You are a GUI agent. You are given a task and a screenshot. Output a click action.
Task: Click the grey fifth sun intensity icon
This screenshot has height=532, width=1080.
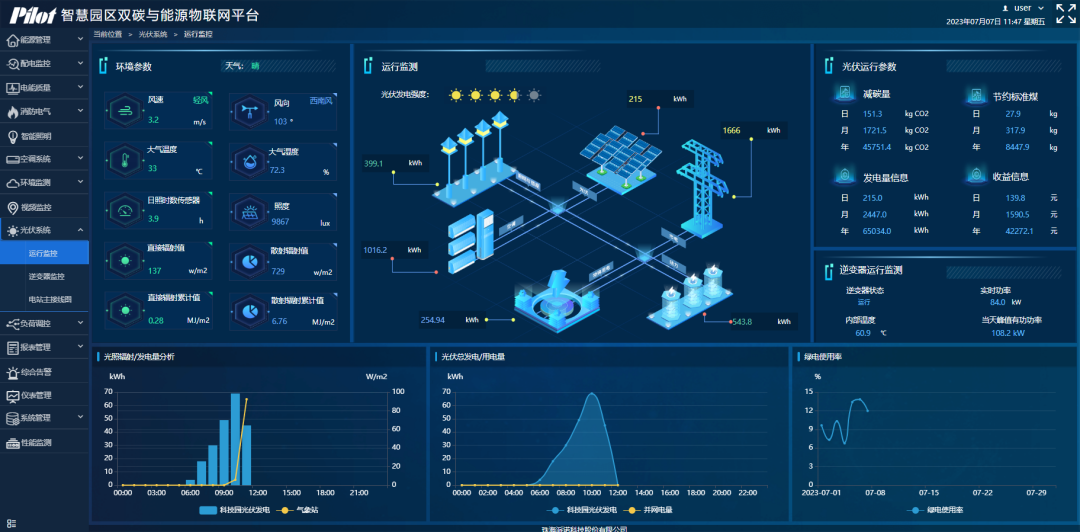534,95
